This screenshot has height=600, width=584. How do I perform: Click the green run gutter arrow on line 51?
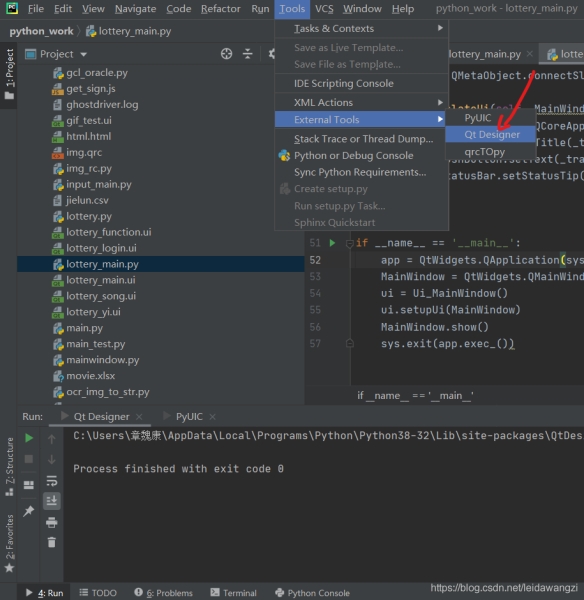(x=332, y=243)
